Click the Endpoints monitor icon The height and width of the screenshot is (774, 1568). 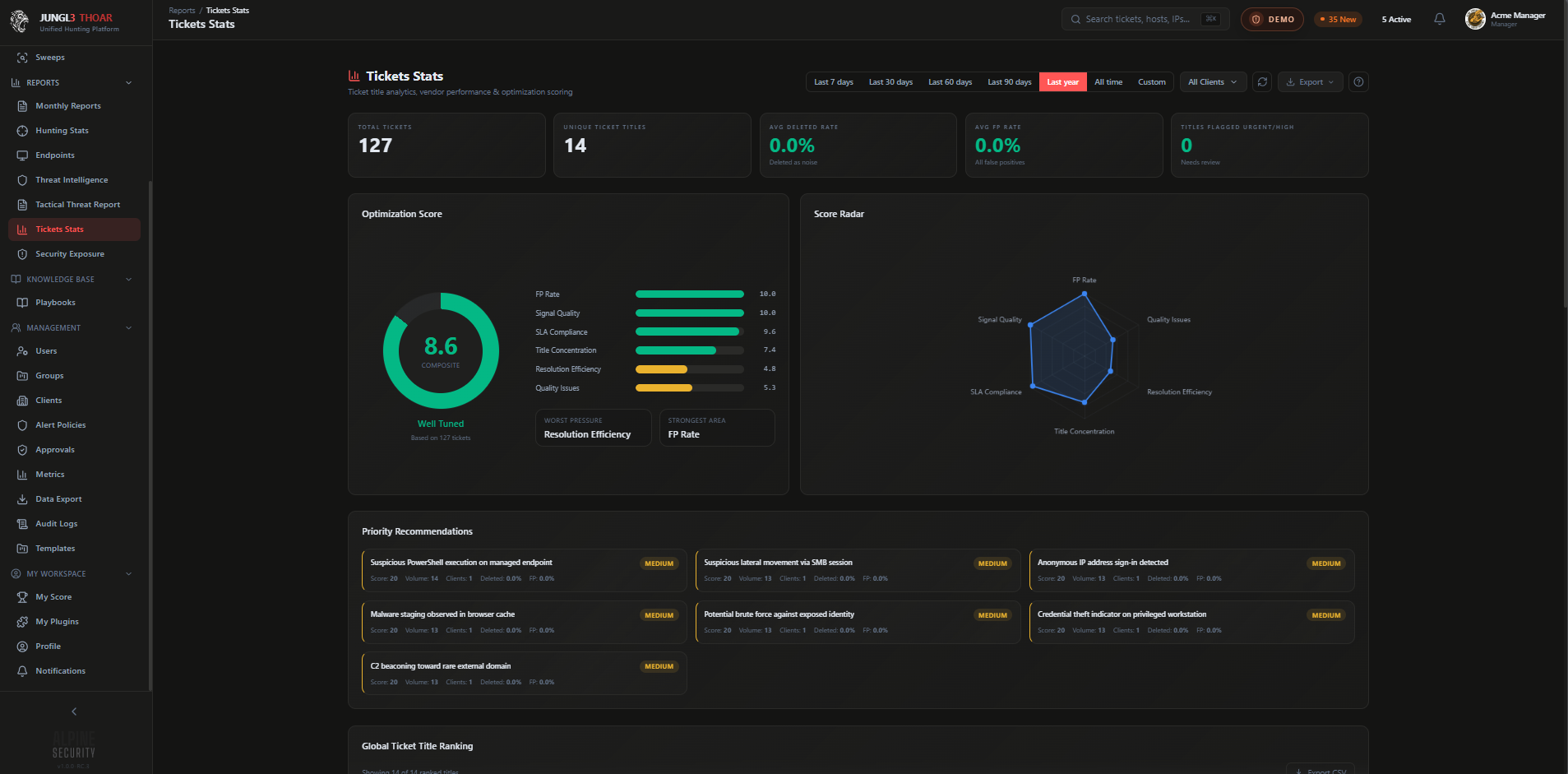22,155
